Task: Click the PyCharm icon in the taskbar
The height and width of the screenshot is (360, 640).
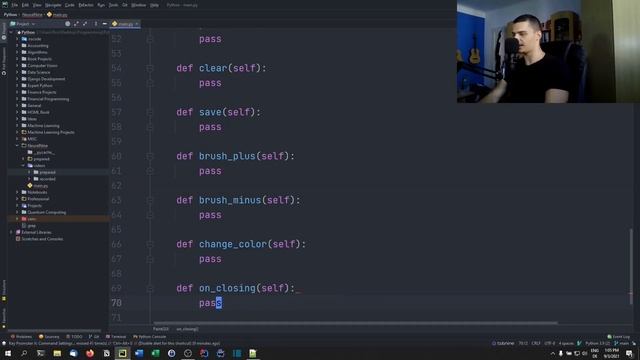Action: click(122, 353)
